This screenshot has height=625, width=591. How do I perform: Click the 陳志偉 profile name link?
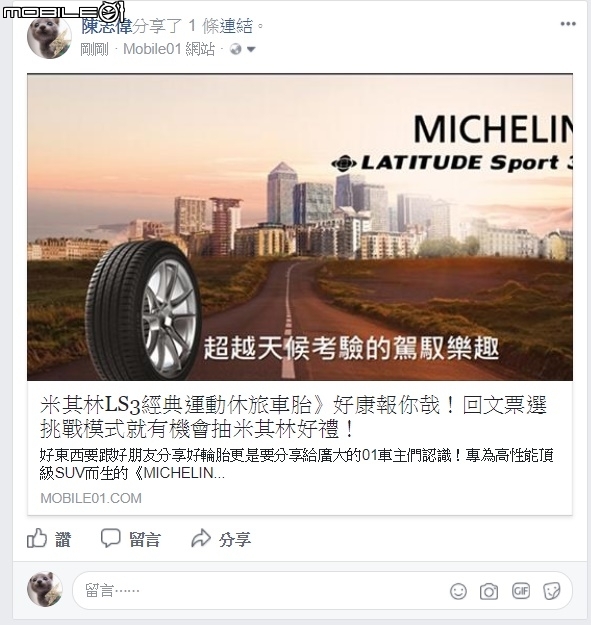point(107,26)
